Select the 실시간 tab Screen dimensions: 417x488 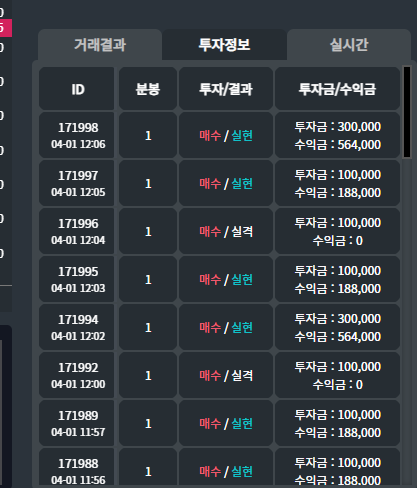tap(349, 45)
